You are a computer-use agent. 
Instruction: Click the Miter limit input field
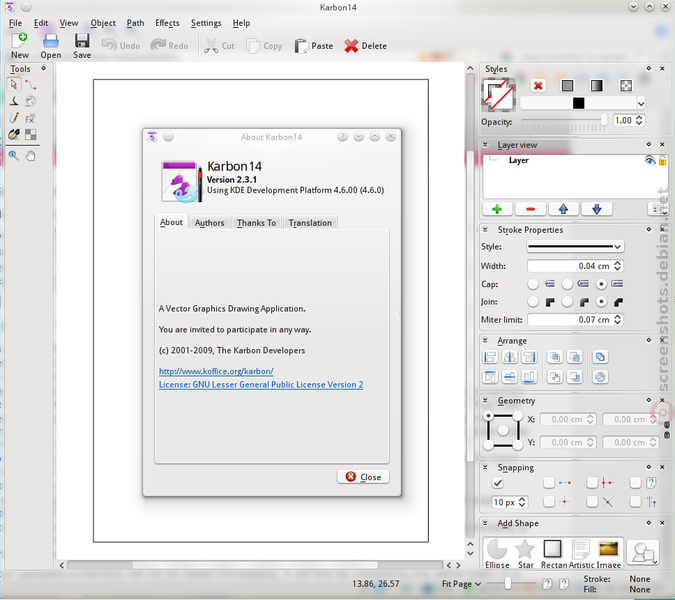pyautogui.click(x=575, y=320)
